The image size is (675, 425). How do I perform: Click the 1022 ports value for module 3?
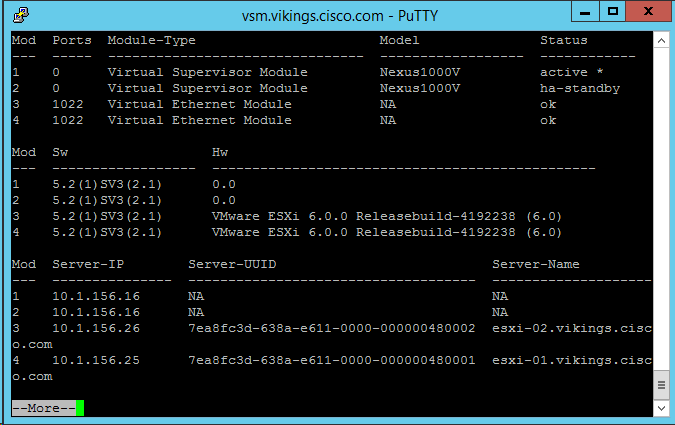[68, 104]
